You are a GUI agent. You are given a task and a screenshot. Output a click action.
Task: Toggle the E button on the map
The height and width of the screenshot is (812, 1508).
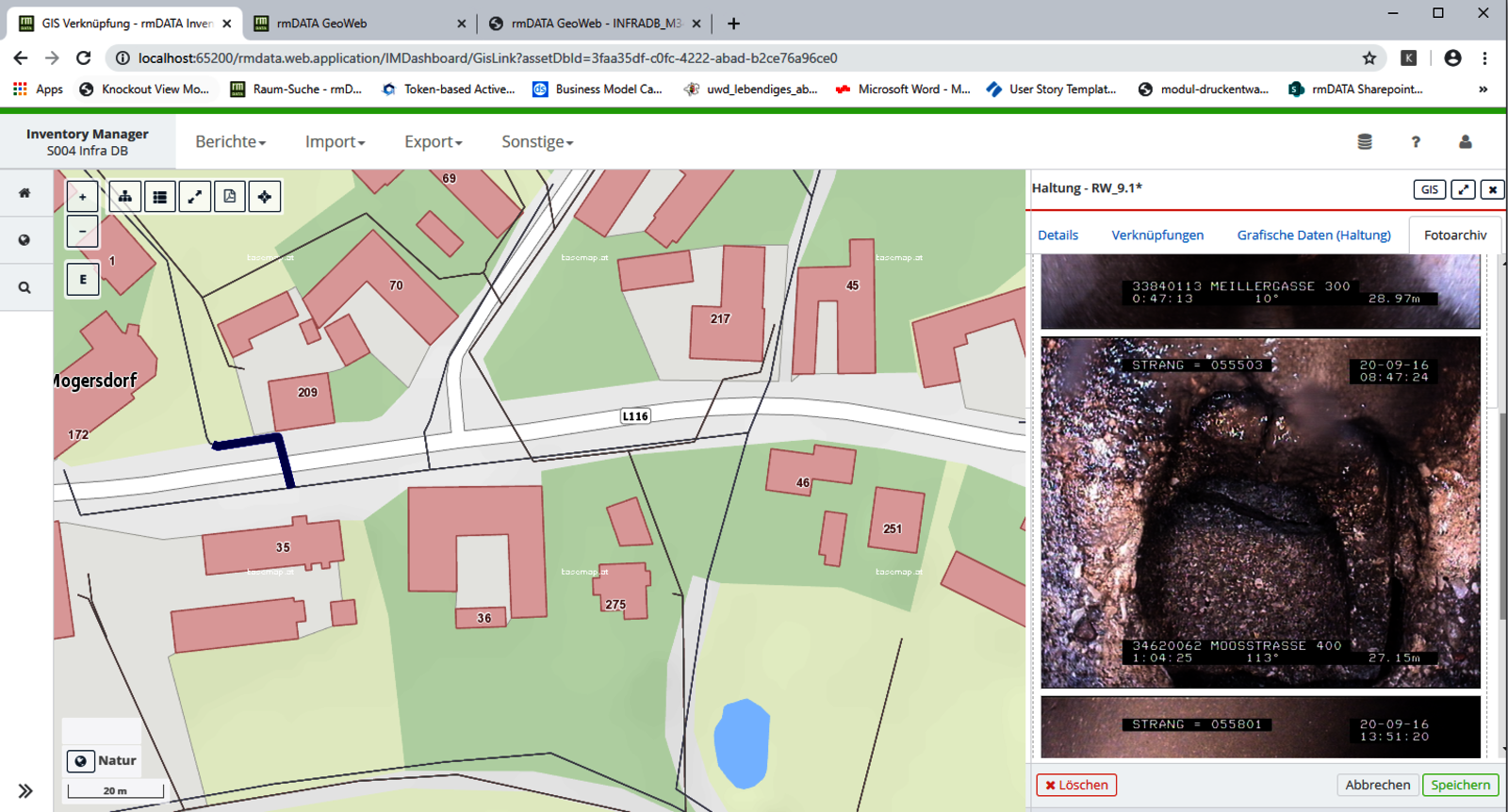83,280
